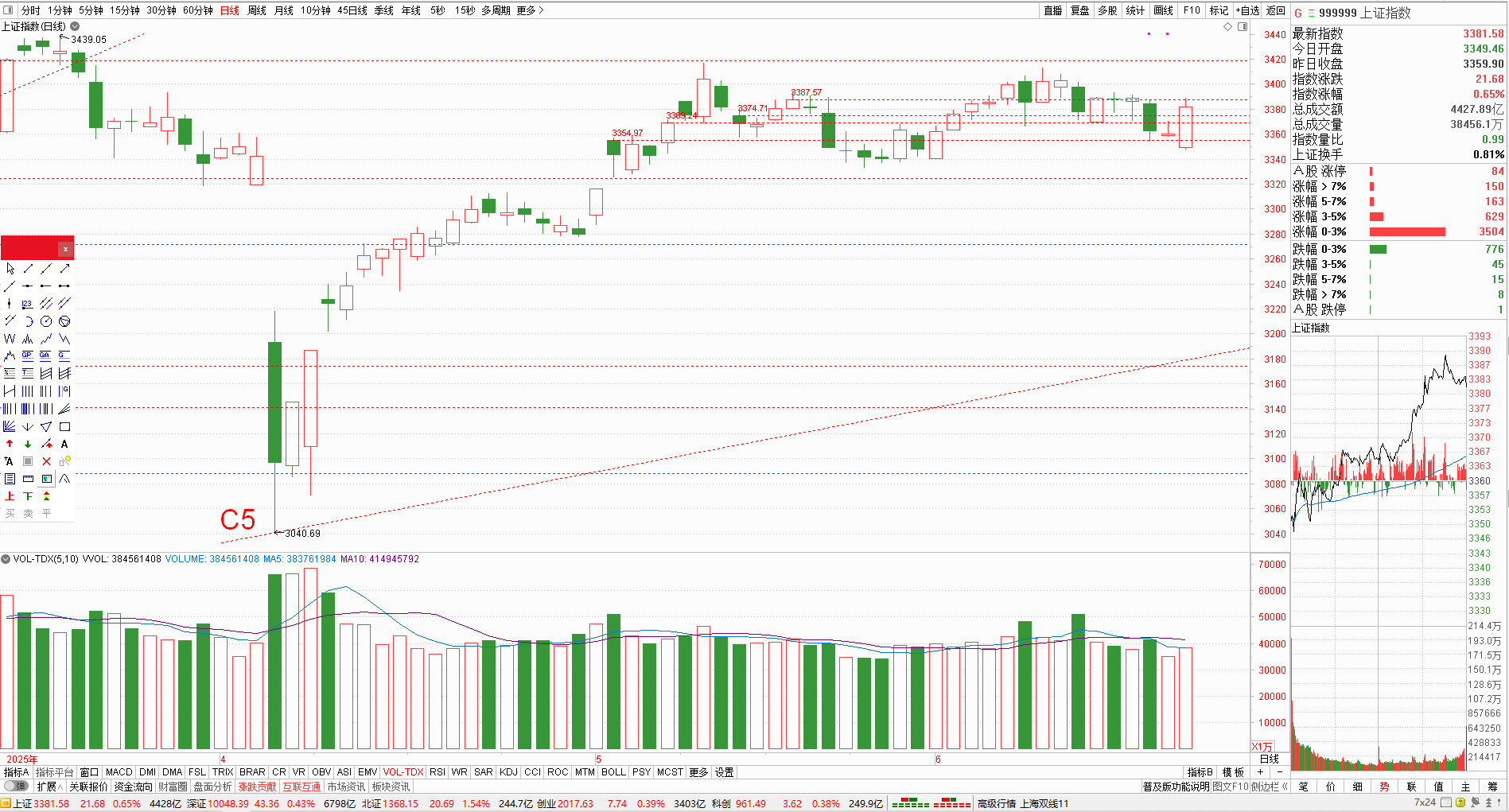
Task: Open 普及版功能说明 link
Action: [1176, 787]
